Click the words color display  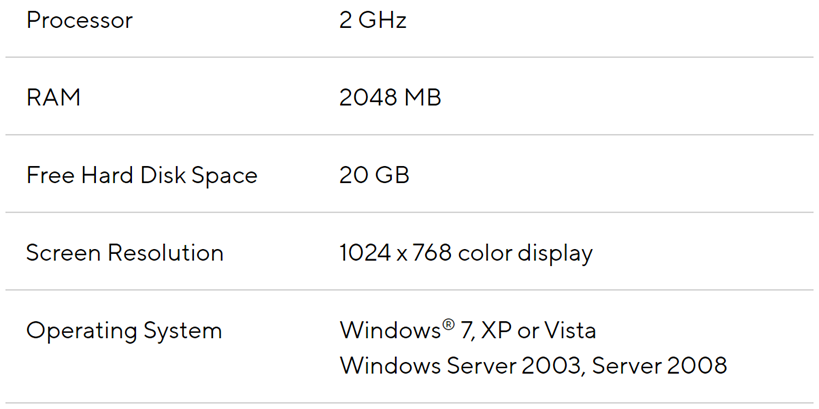pyautogui.click(x=525, y=253)
